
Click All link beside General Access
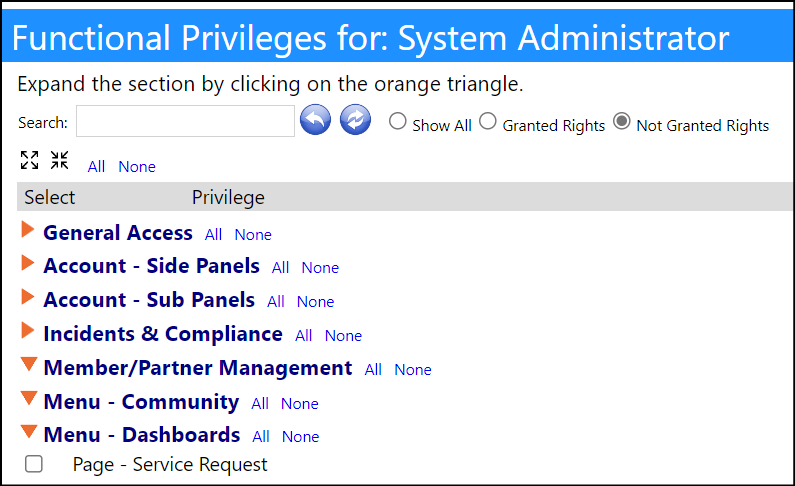pyautogui.click(x=213, y=235)
